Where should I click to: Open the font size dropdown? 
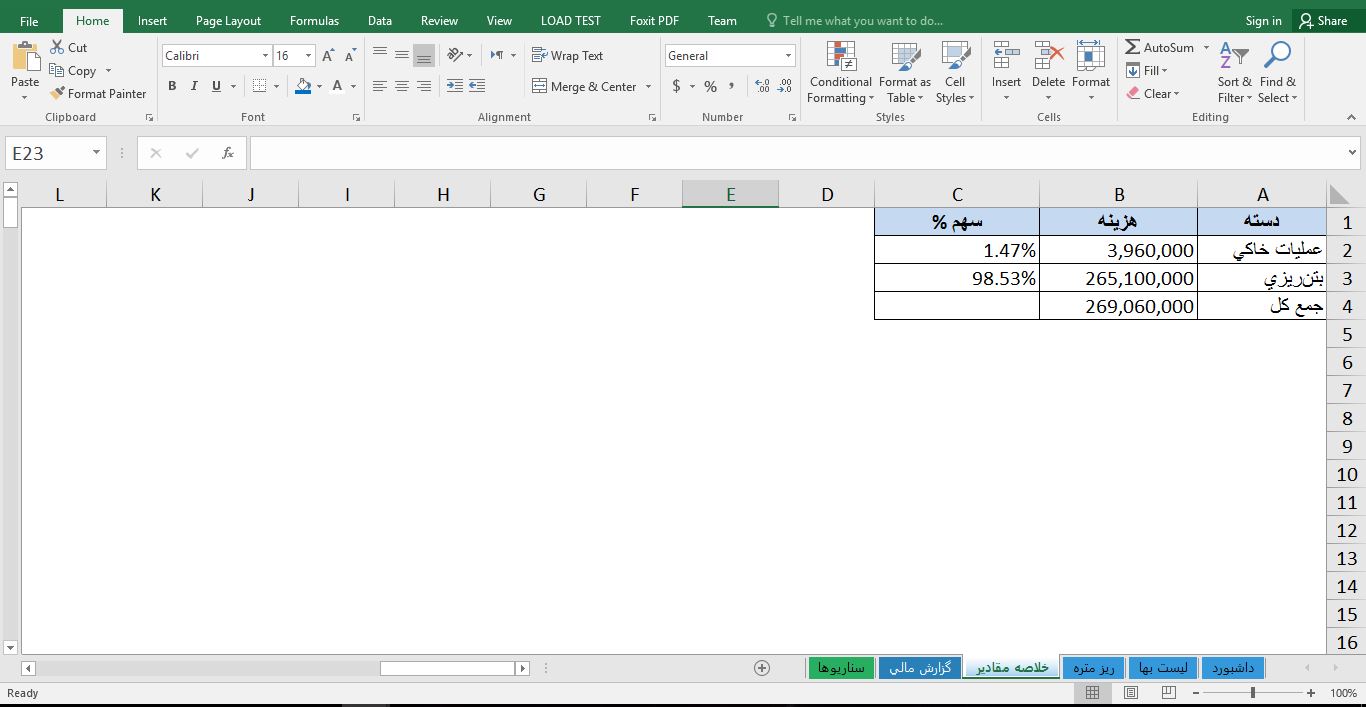click(x=309, y=56)
